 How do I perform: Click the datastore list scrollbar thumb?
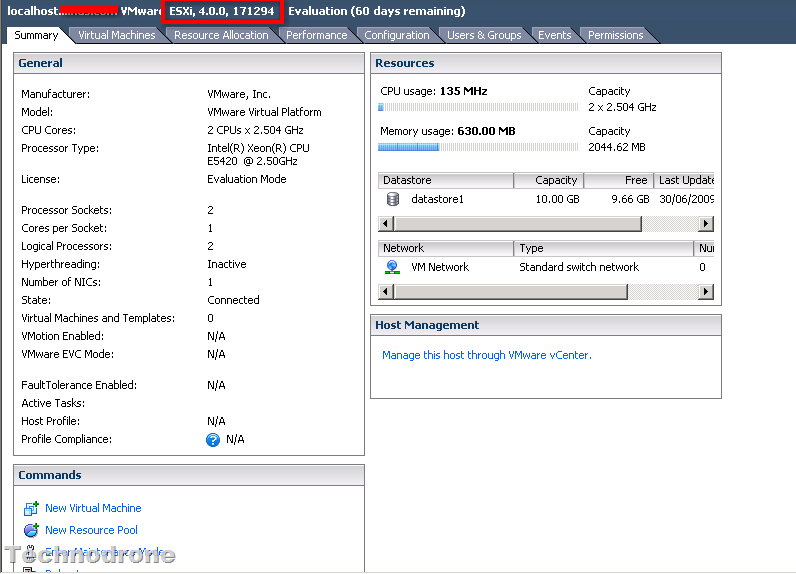pos(518,223)
